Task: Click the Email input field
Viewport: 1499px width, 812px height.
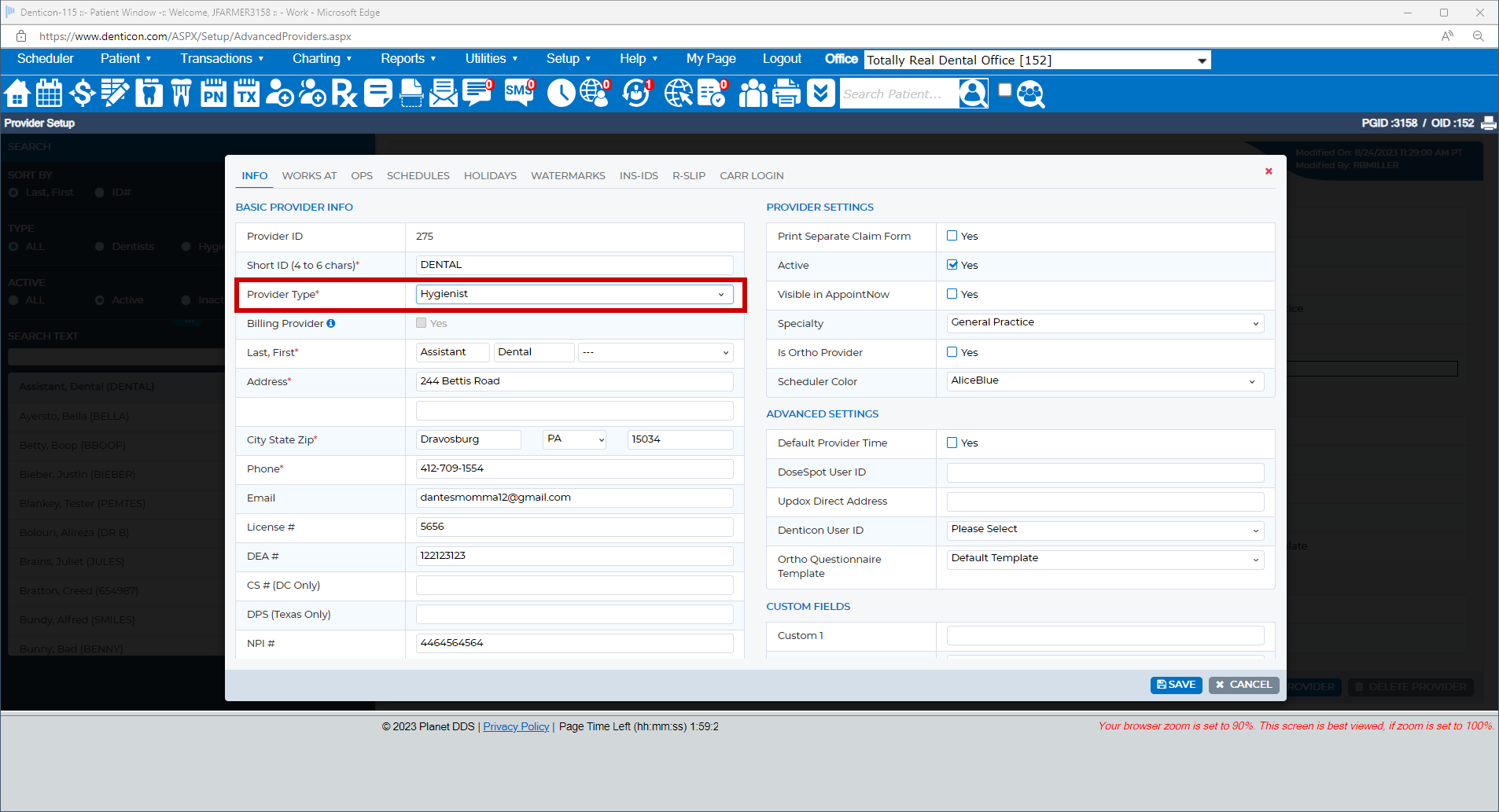Action: click(x=574, y=498)
